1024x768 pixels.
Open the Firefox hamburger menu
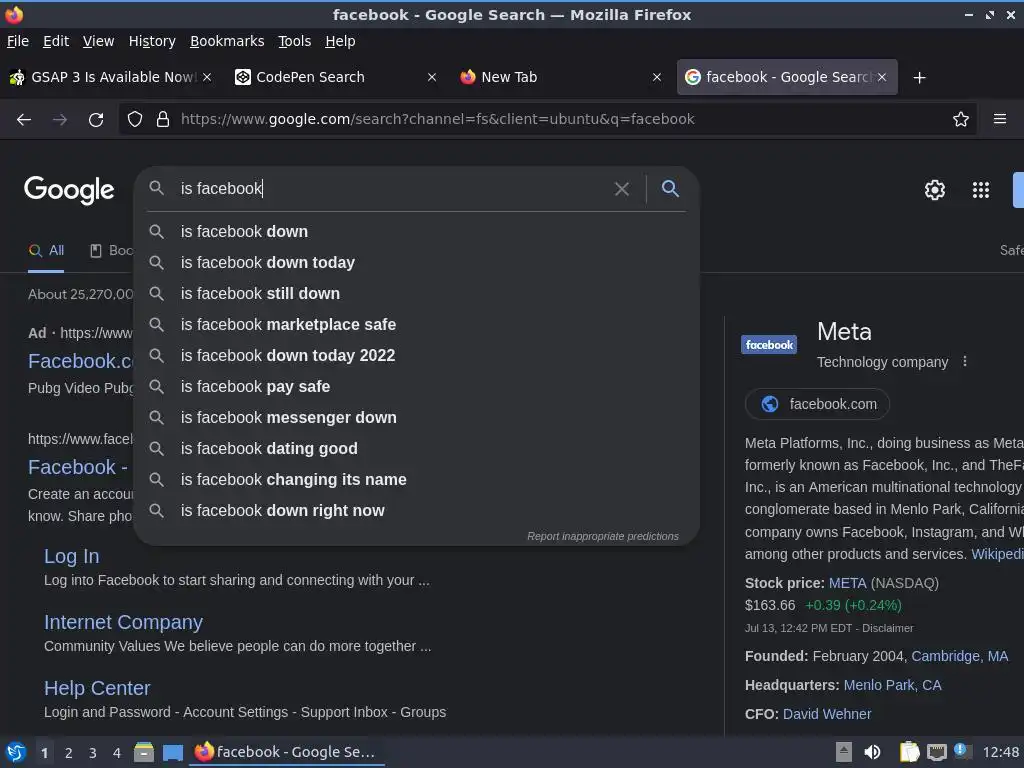point(999,119)
